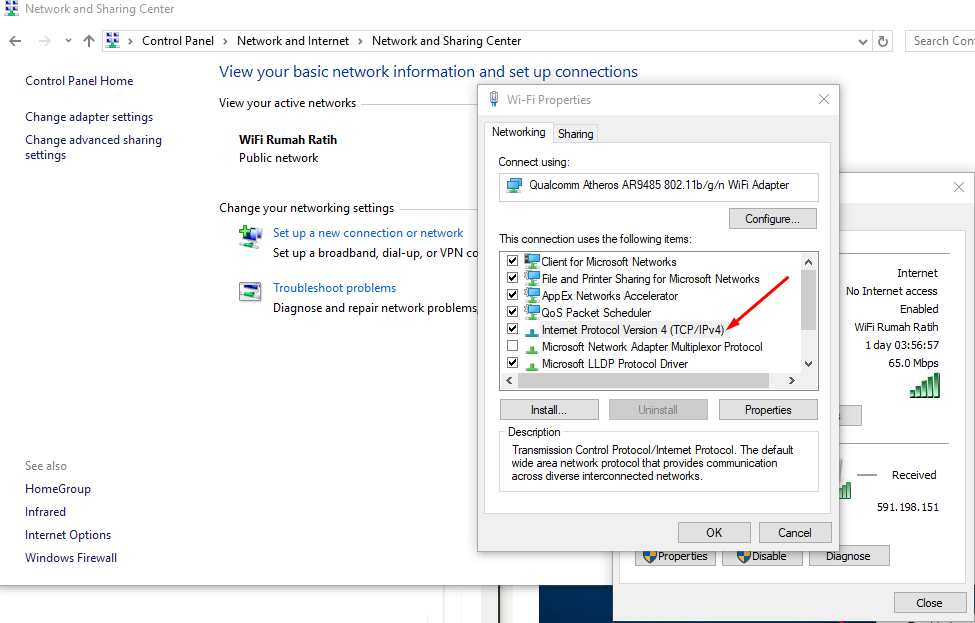Click Multiplexor Protocol item icon
Image resolution: width=975 pixels, height=623 pixels.
532,348
